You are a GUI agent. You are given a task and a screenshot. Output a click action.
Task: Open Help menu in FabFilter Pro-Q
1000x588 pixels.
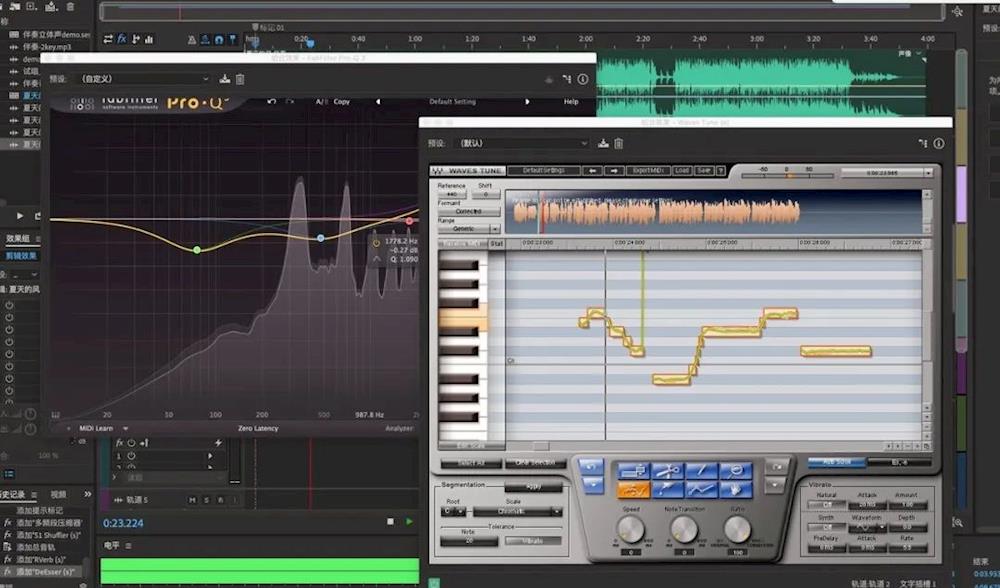[571, 101]
